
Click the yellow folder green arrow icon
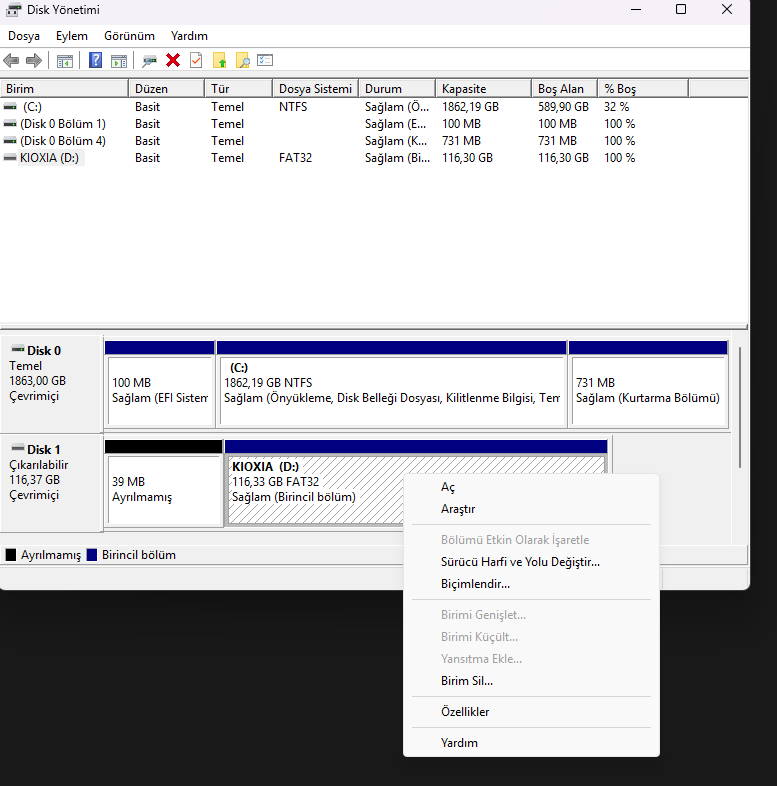[220, 61]
